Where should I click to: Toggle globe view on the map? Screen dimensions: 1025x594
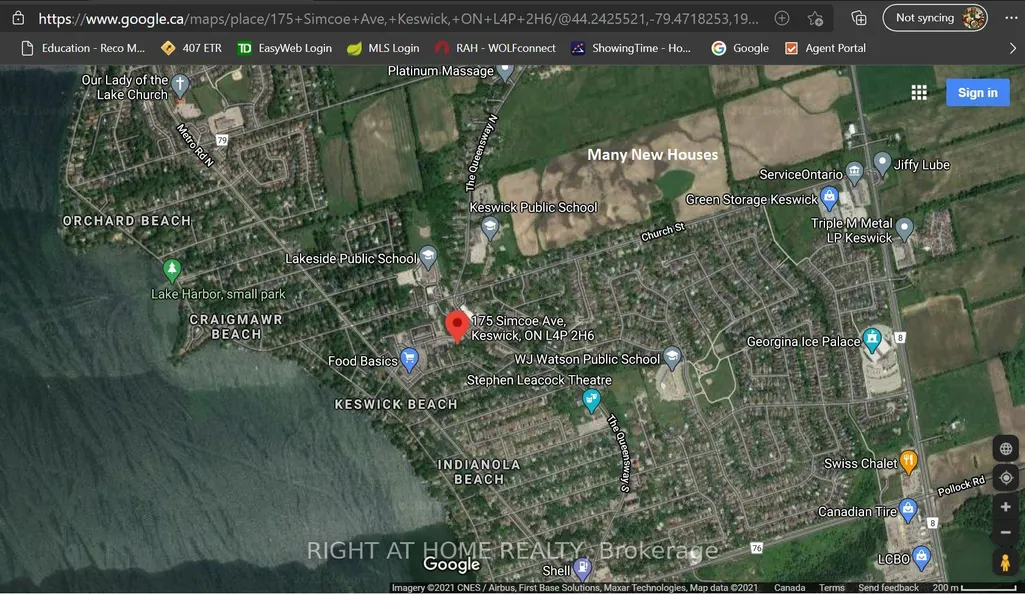click(1005, 449)
